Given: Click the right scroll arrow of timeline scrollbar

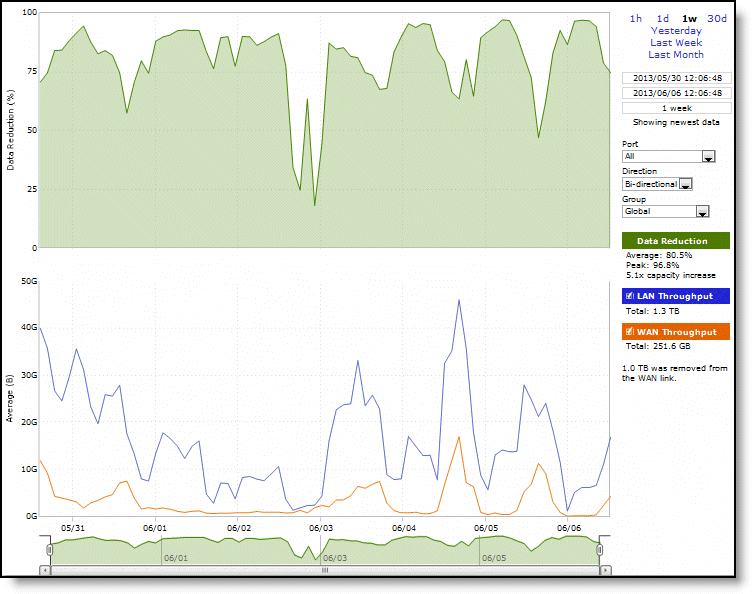Looking at the screenshot, I should click(602, 570).
